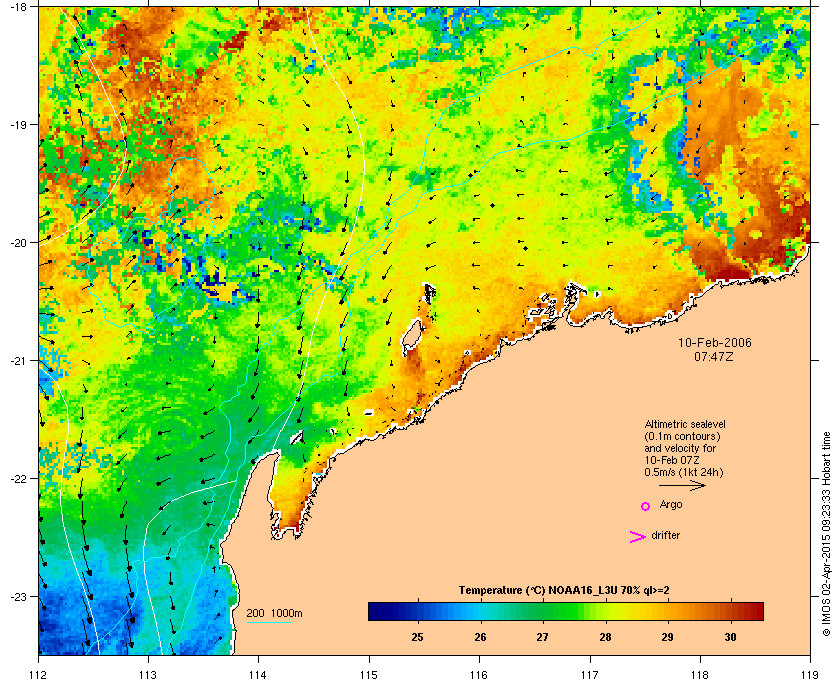Screen dimensions: 840x680
Task: Click the 28 tick label on colorbar
Action: tap(605, 637)
